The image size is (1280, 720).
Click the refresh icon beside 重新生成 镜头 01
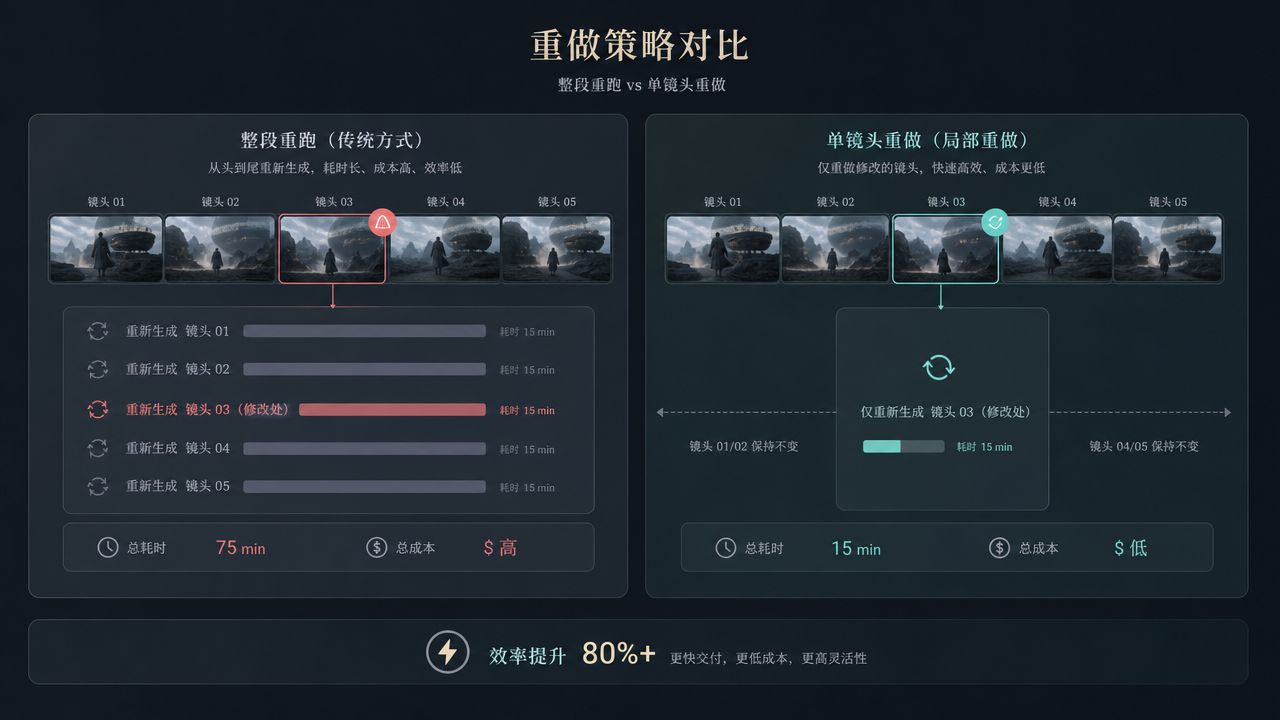[x=98, y=331]
